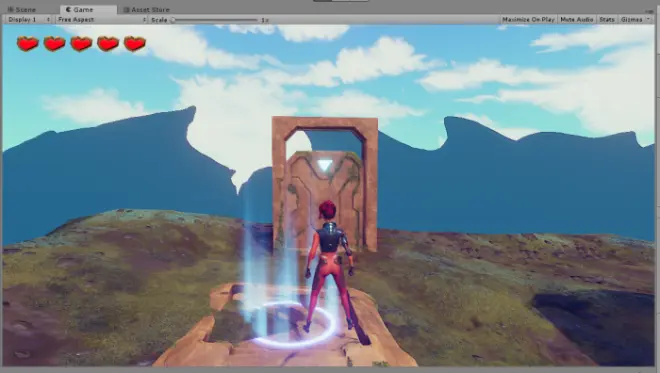This screenshot has height=373, width=660.
Task: Click the fifth heart health icon
Action: (135, 43)
